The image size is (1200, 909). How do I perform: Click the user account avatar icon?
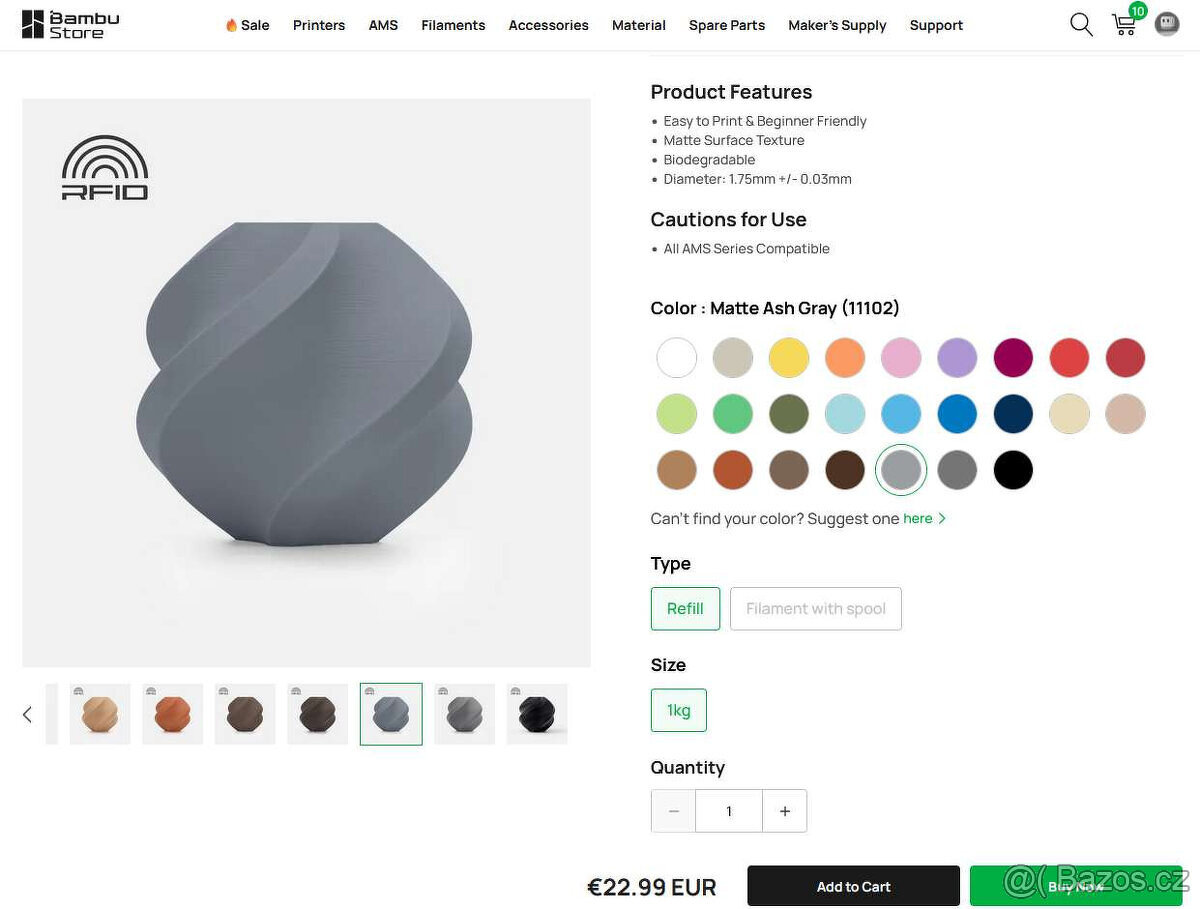point(1167,24)
